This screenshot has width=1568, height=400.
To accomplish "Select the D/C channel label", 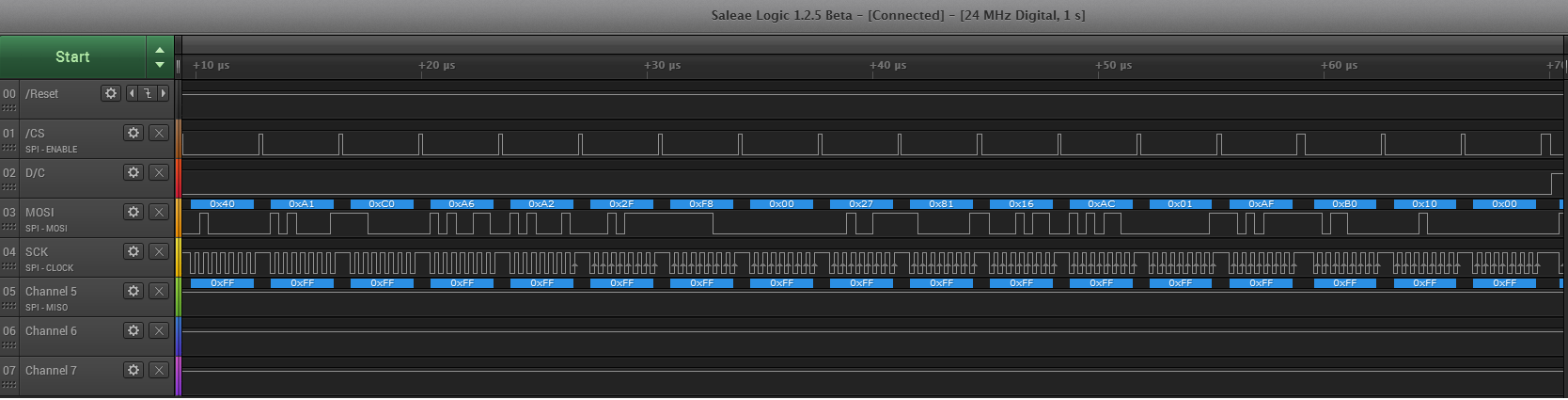I will (35, 173).
